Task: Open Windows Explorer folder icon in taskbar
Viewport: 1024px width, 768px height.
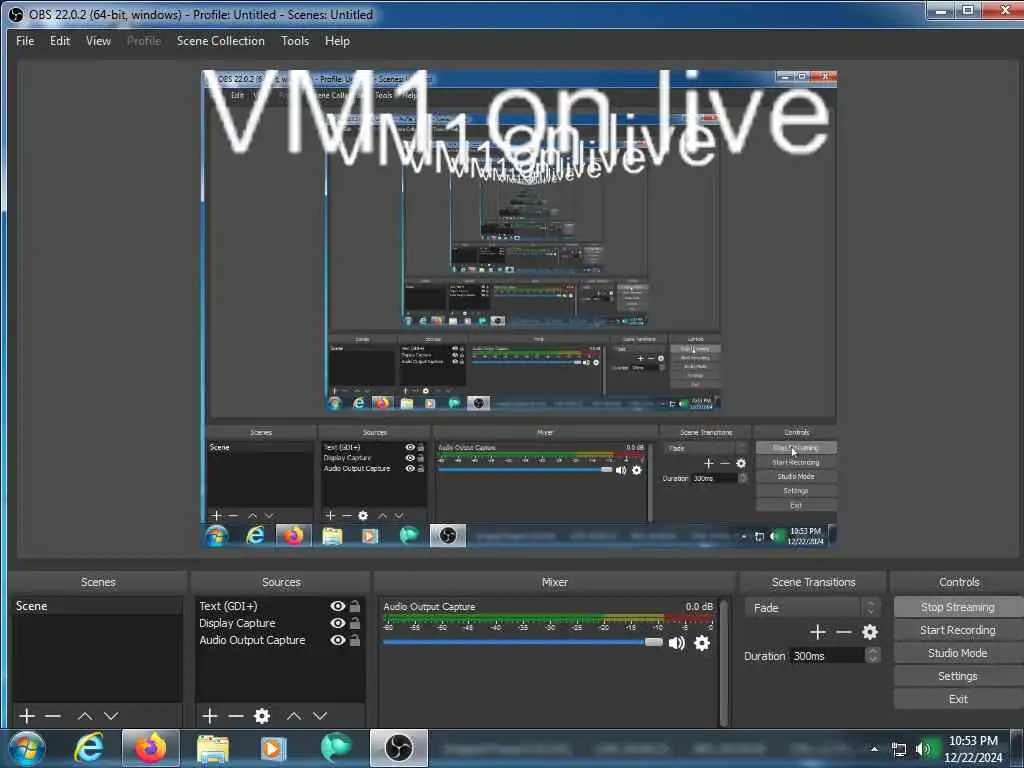Action: point(213,748)
